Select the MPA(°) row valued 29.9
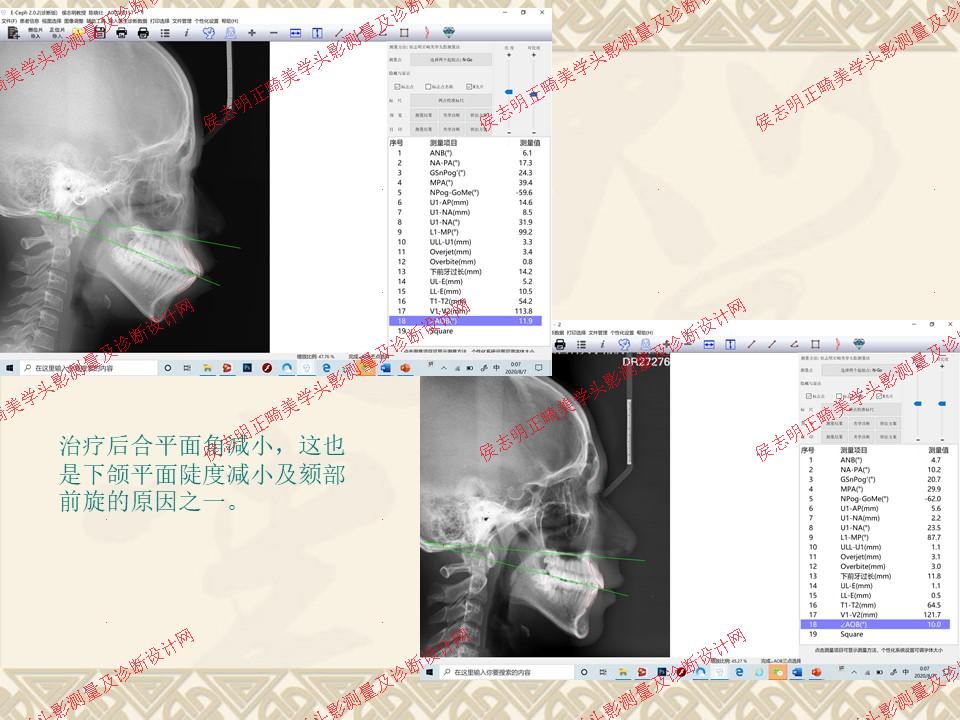Image resolution: width=960 pixels, height=720 pixels. (876, 489)
